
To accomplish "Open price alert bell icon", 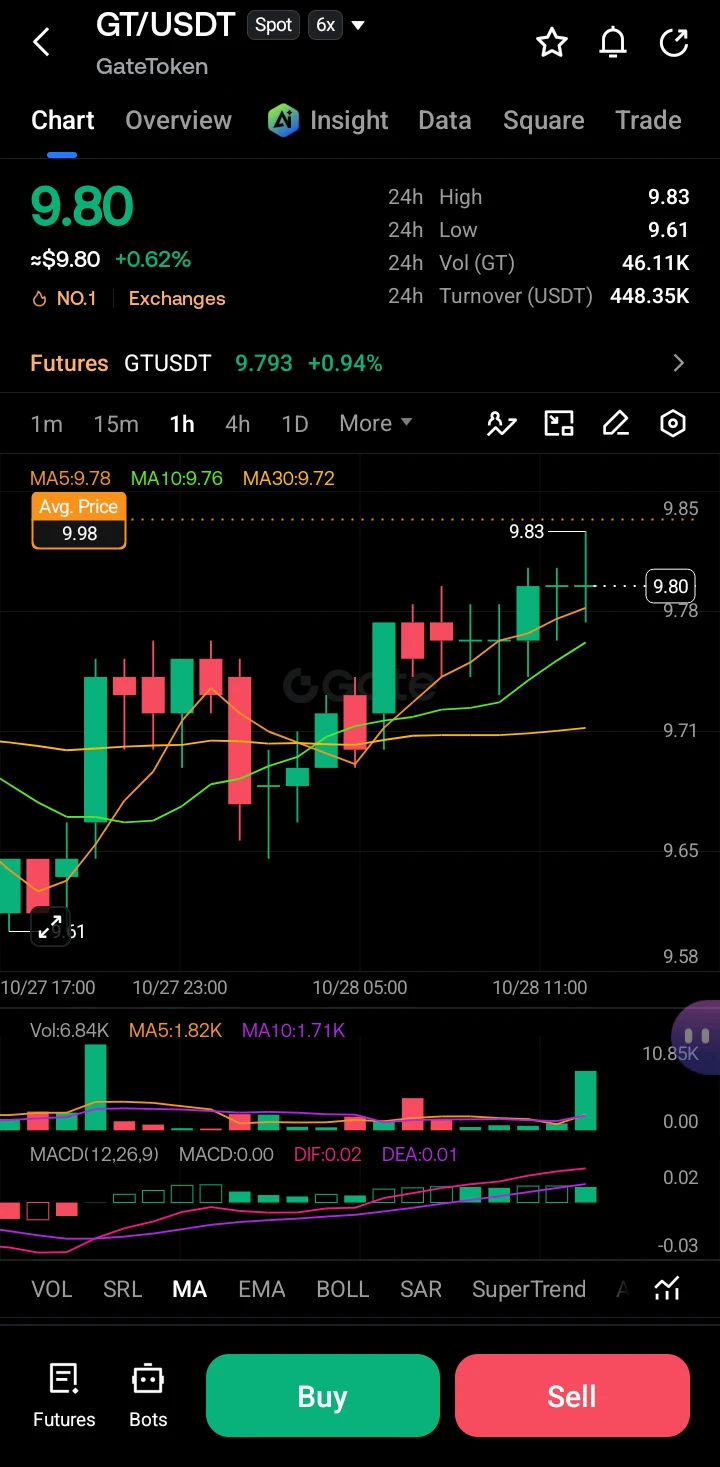I will point(613,42).
